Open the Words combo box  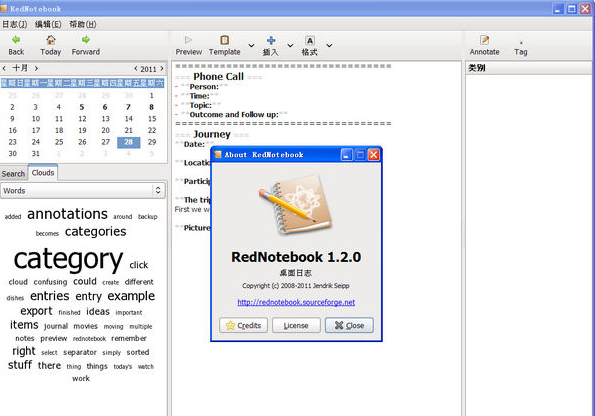coord(83,191)
